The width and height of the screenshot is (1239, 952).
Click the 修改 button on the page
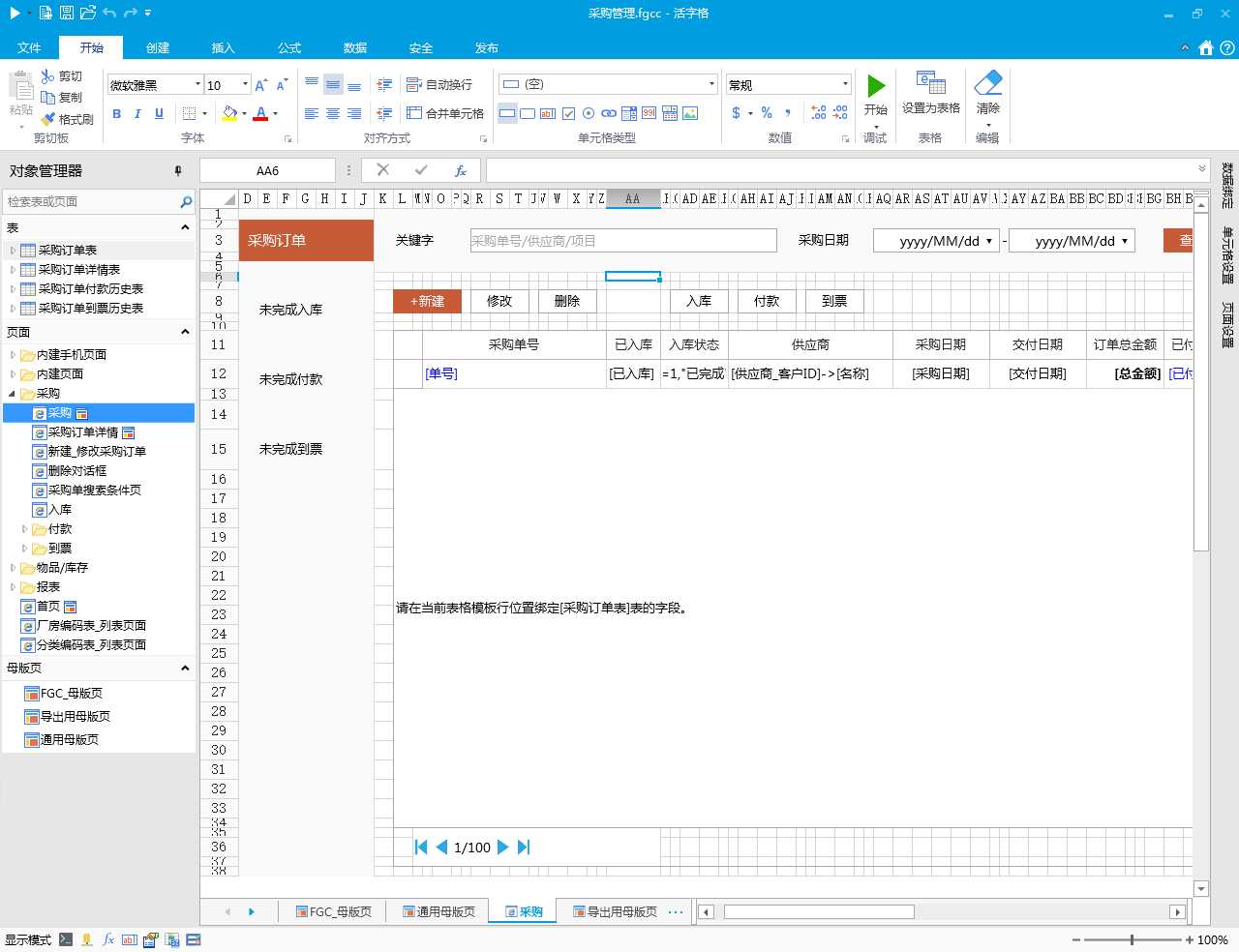coord(499,301)
